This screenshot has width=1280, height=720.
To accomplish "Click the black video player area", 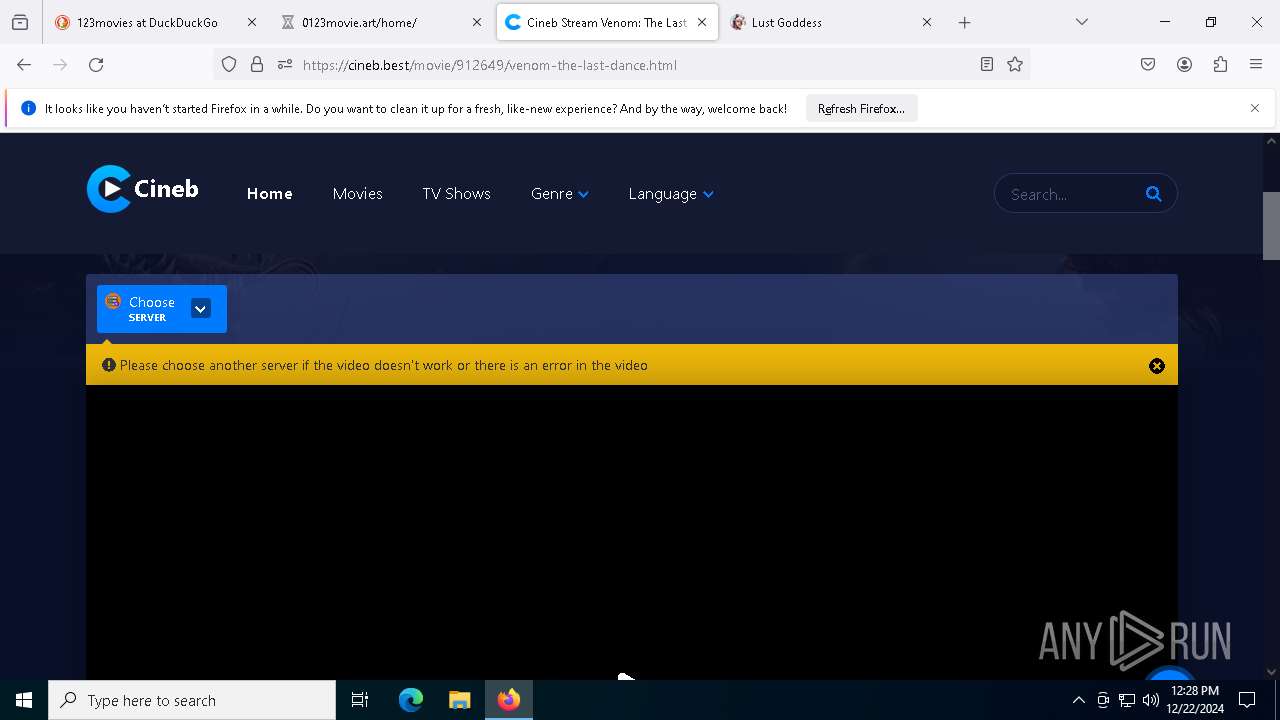I will [631, 532].
